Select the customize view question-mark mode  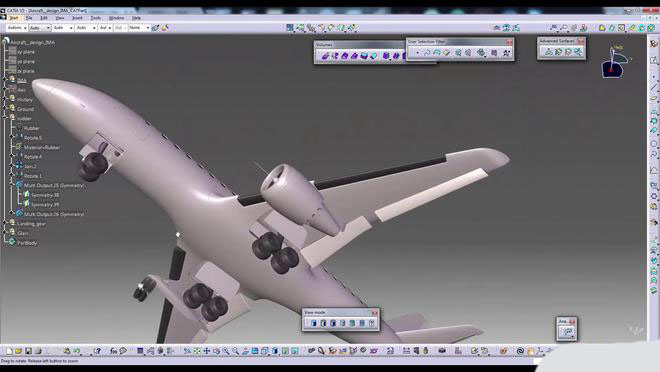click(372, 323)
